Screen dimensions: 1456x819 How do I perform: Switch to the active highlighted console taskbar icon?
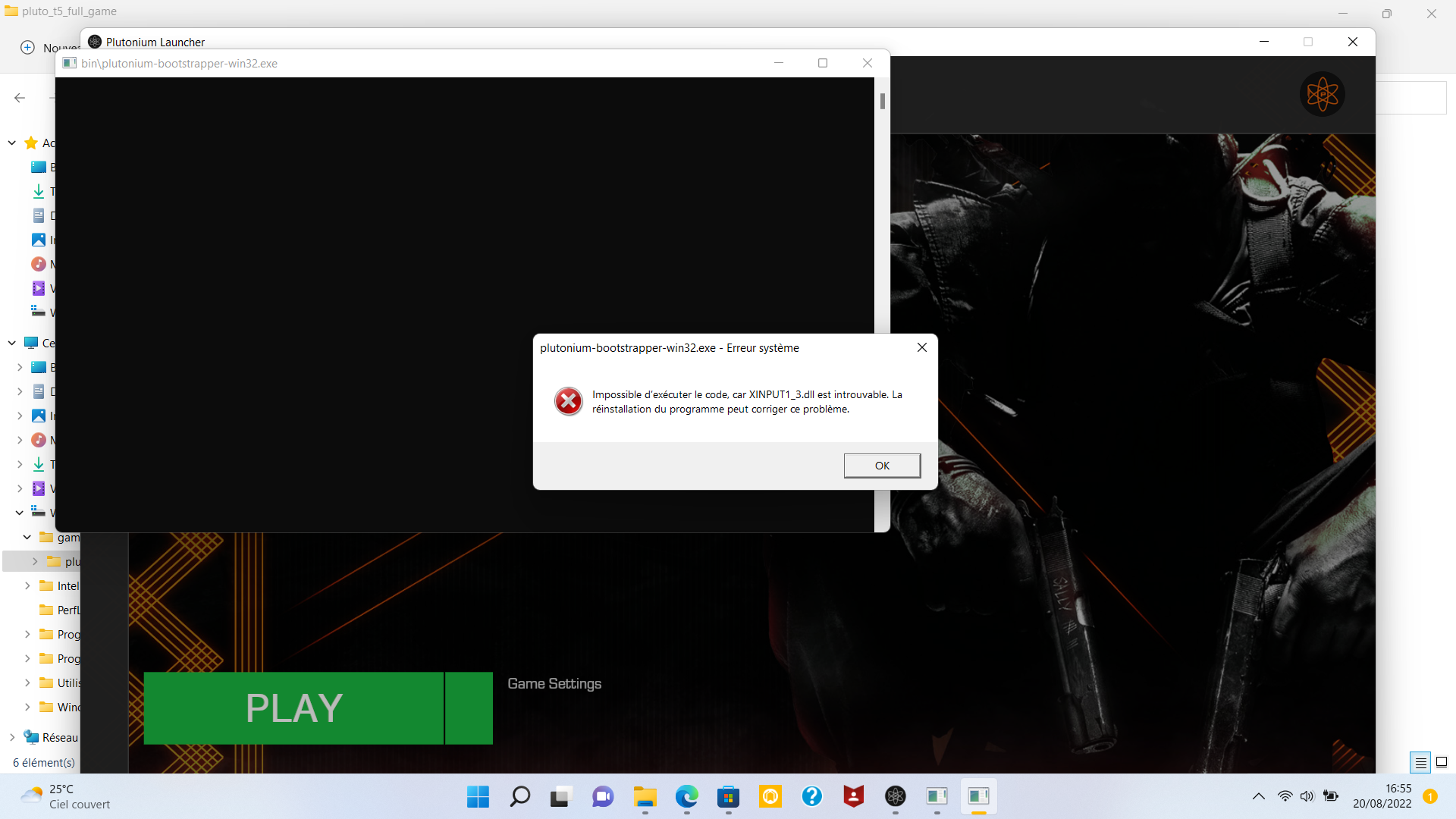978,796
